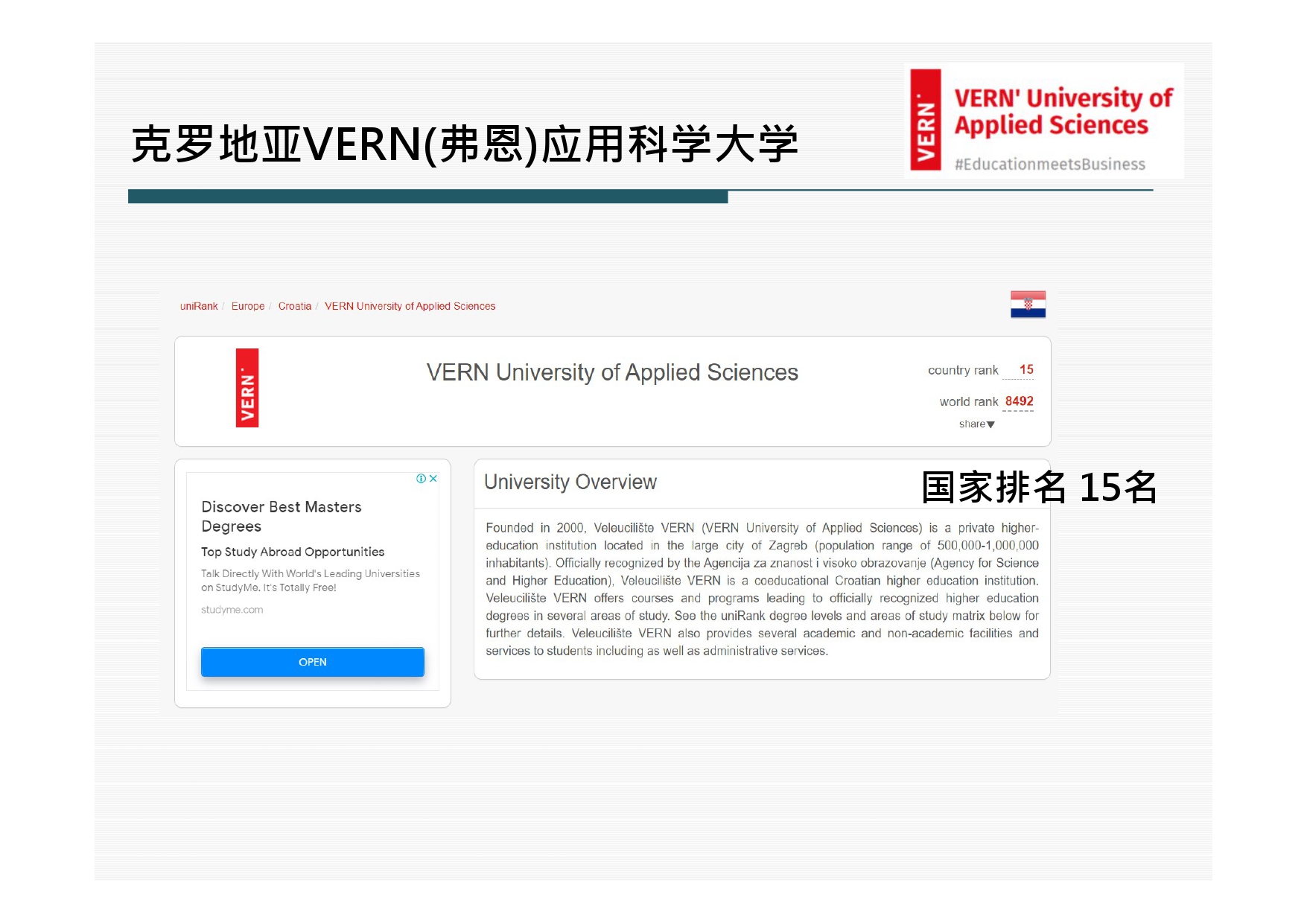
Task: Expand the share dropdown
Action: [x=976, y=424]
